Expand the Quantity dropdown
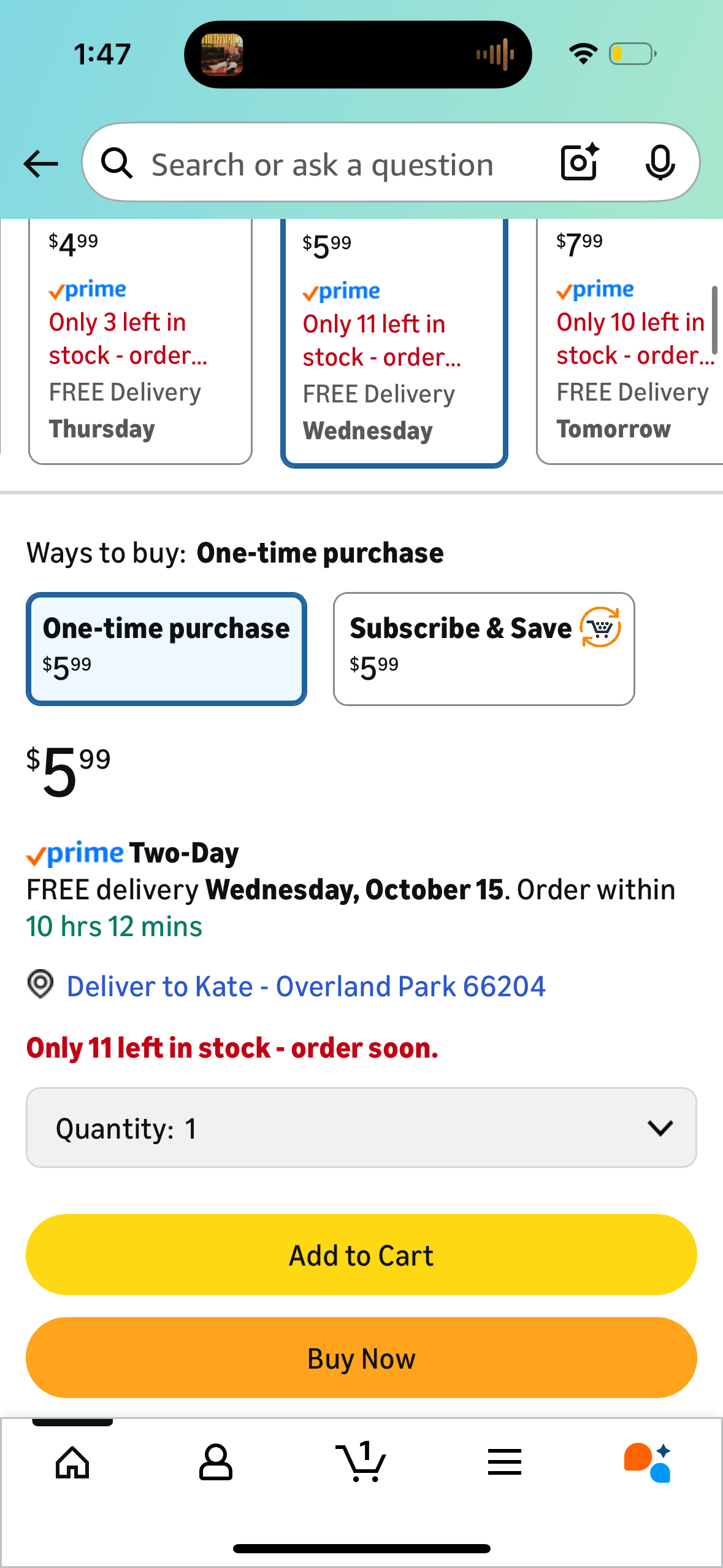This screenshot has width=723, height=1568. (x=361, y=1128)
